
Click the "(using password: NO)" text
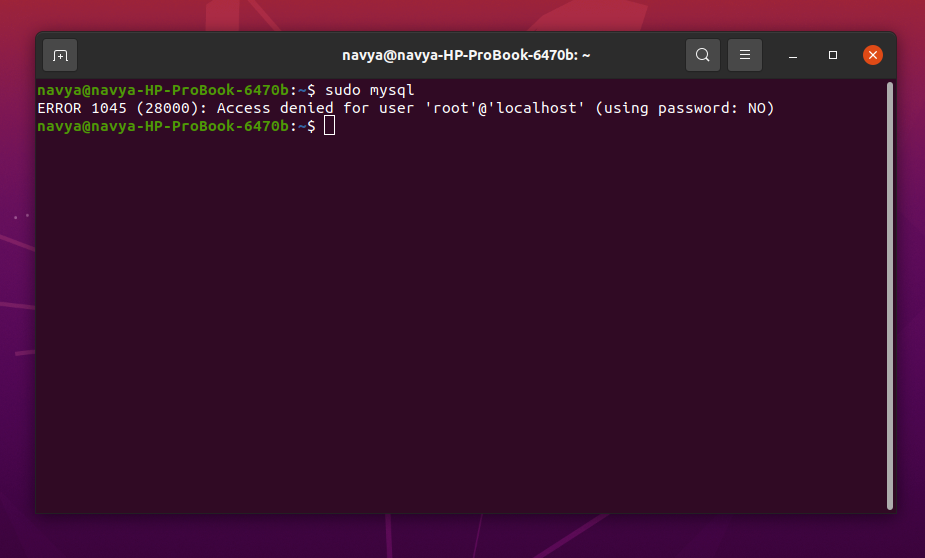click(685, 108)
